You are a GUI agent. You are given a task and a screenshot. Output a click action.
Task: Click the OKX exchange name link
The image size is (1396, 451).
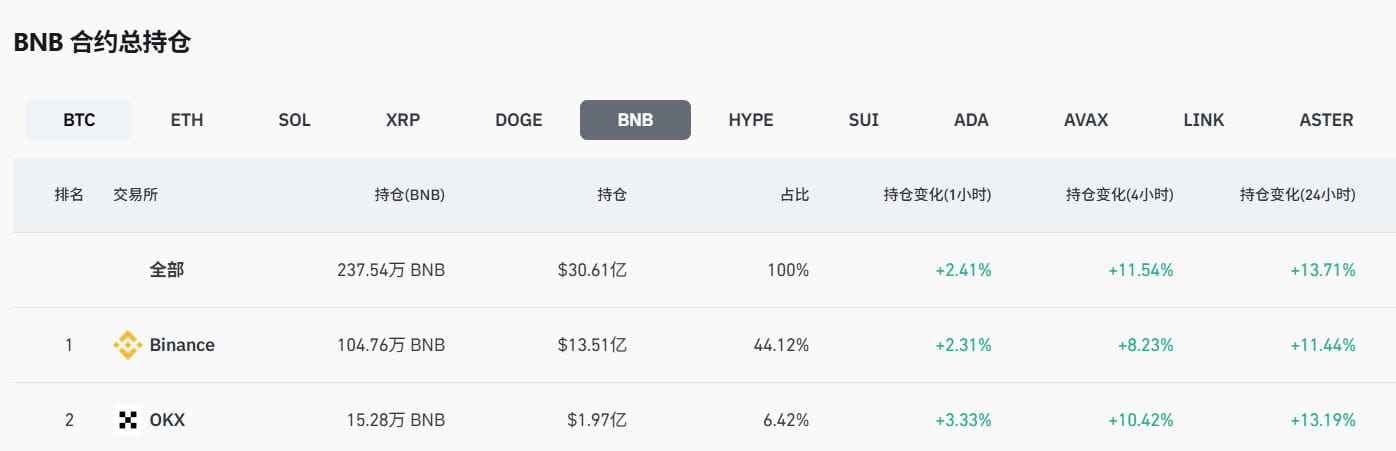pyautogui.click(x=167, y=420)
